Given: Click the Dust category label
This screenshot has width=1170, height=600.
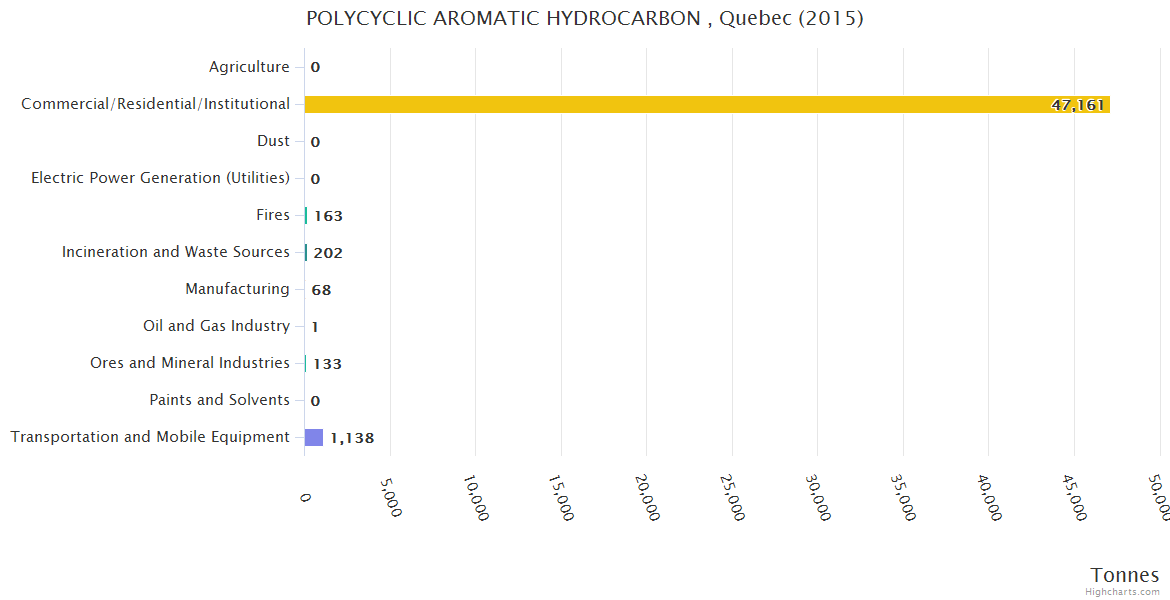Looking at the screenshot, I should point(273,141).
